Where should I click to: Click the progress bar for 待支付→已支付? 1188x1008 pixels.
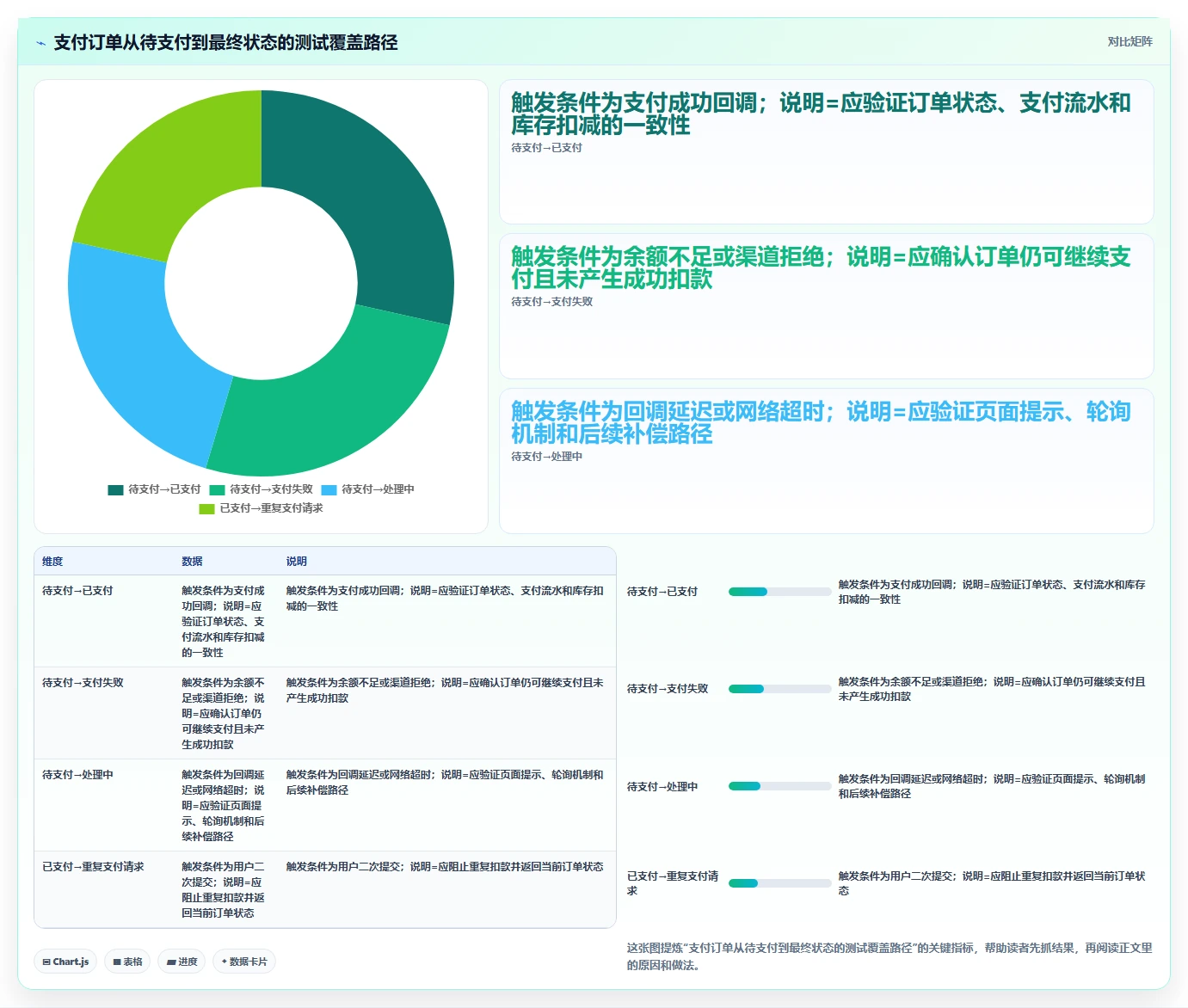[x=779, y=592]
